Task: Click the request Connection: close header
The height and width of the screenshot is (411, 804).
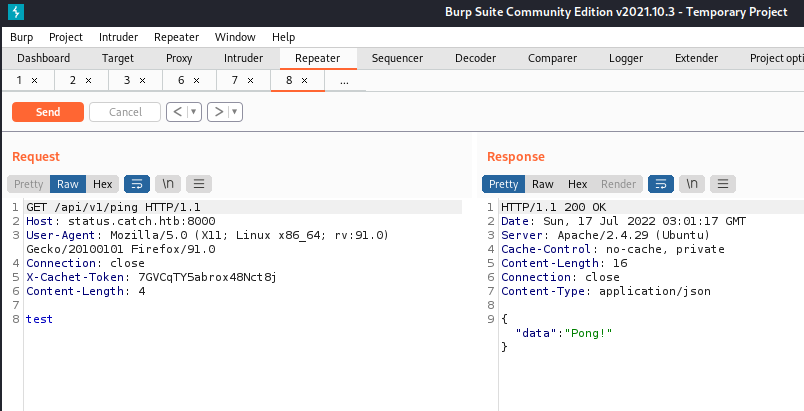Action: pos(86,263)
